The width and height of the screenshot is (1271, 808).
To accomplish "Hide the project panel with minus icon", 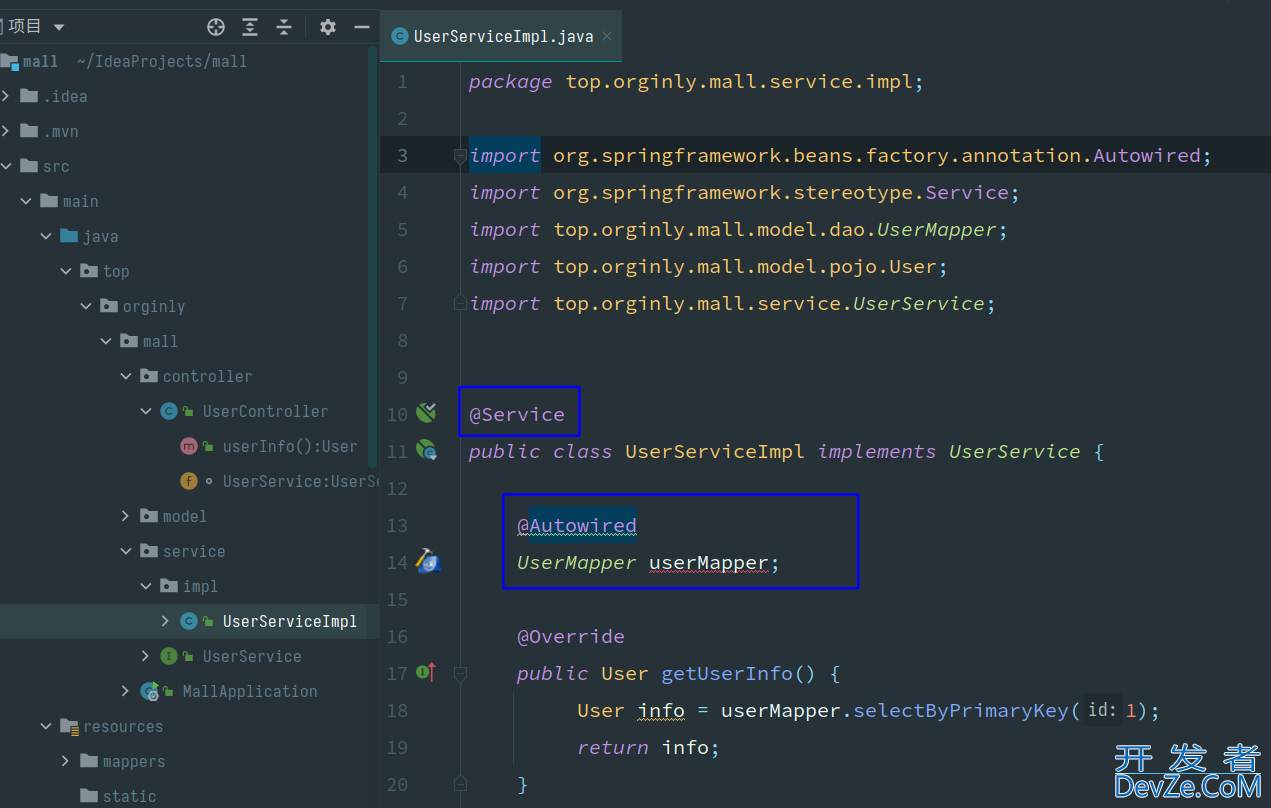I will 362,27.
